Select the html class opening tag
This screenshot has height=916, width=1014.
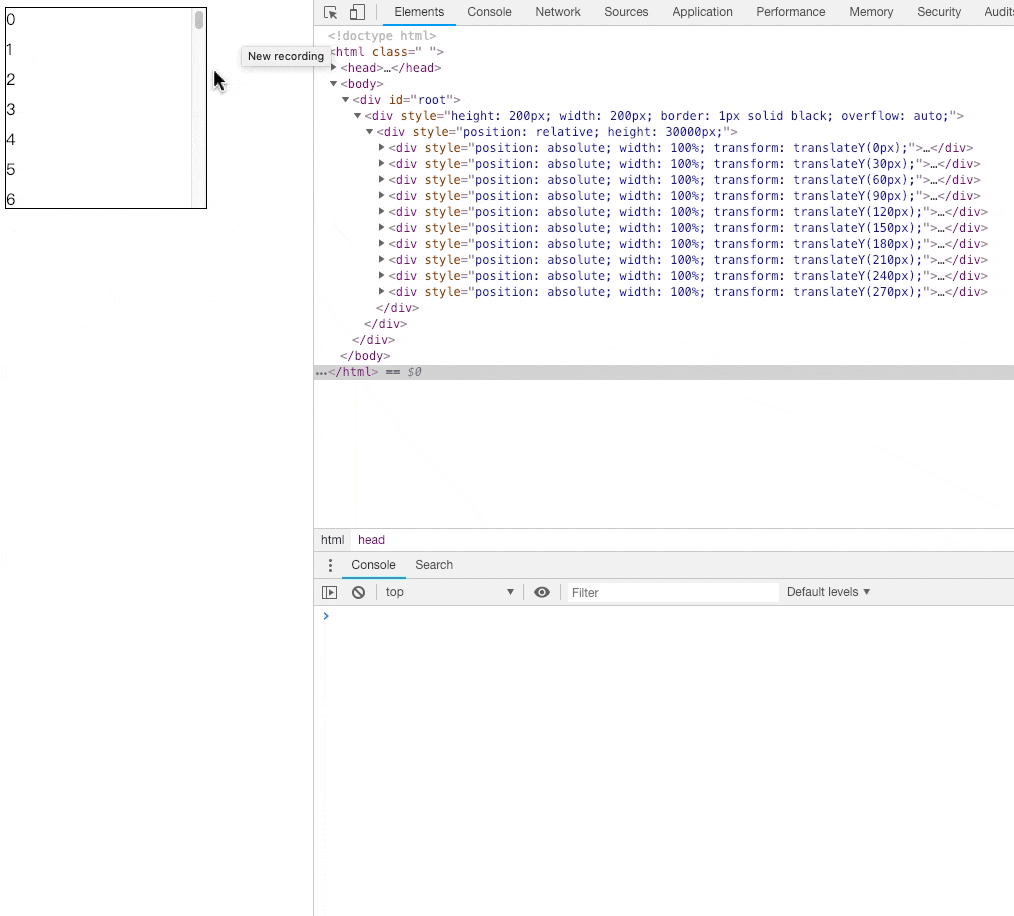[387, 52]
